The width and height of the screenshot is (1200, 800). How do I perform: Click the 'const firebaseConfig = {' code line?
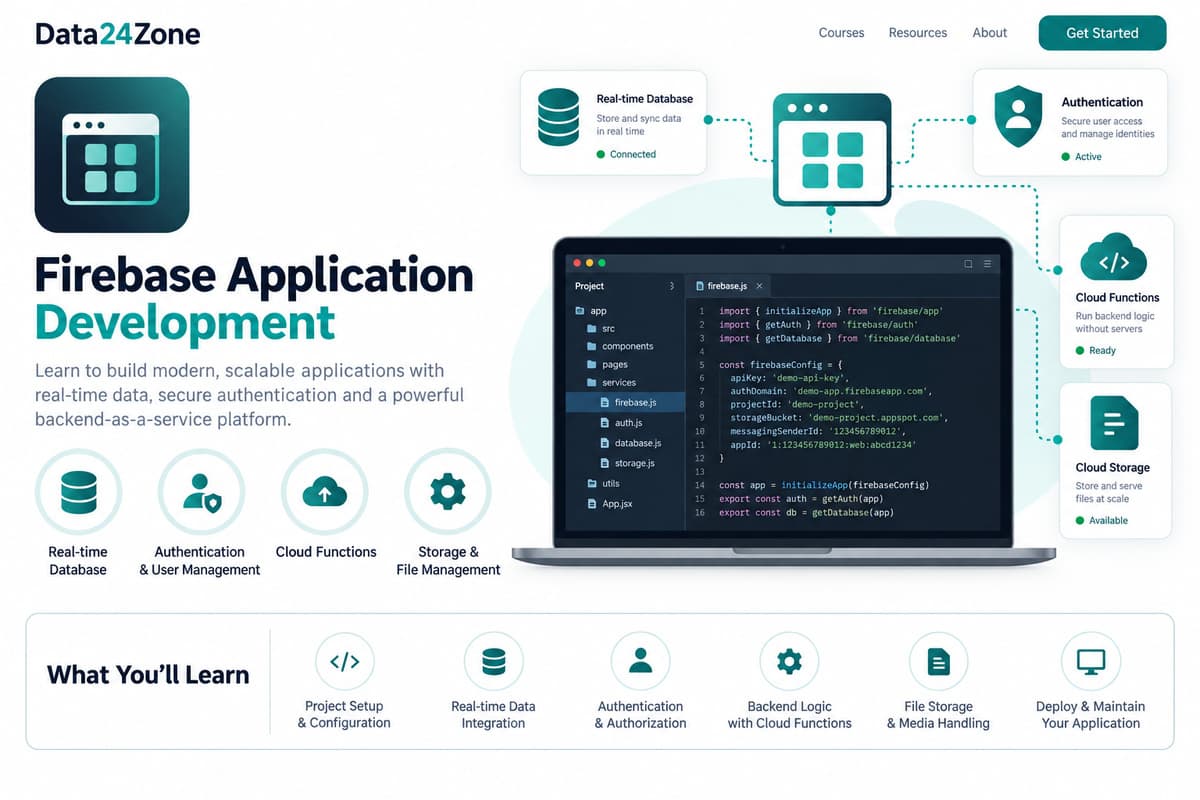click(782, 366)
